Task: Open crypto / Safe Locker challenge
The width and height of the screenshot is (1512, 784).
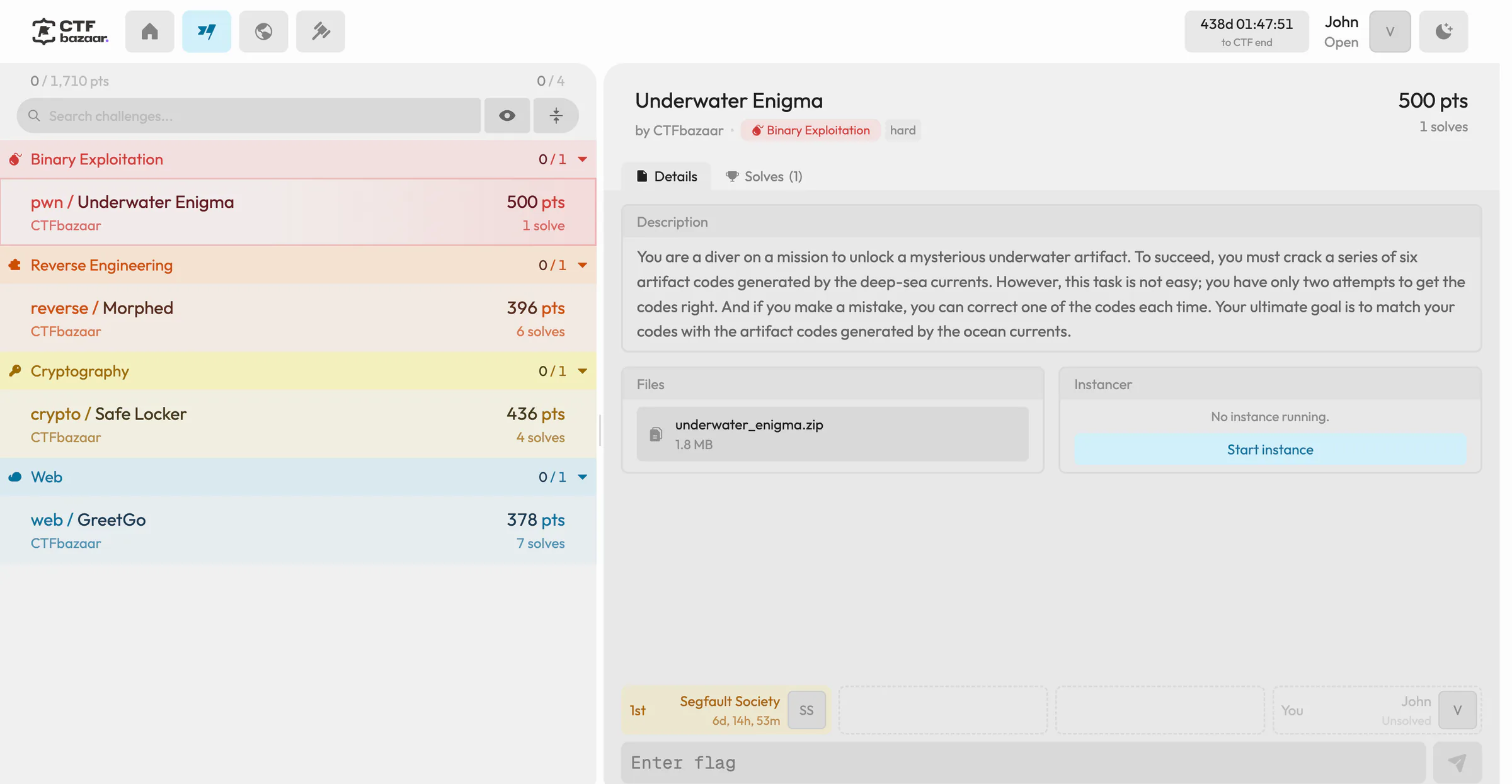Action: click(298, 424)
